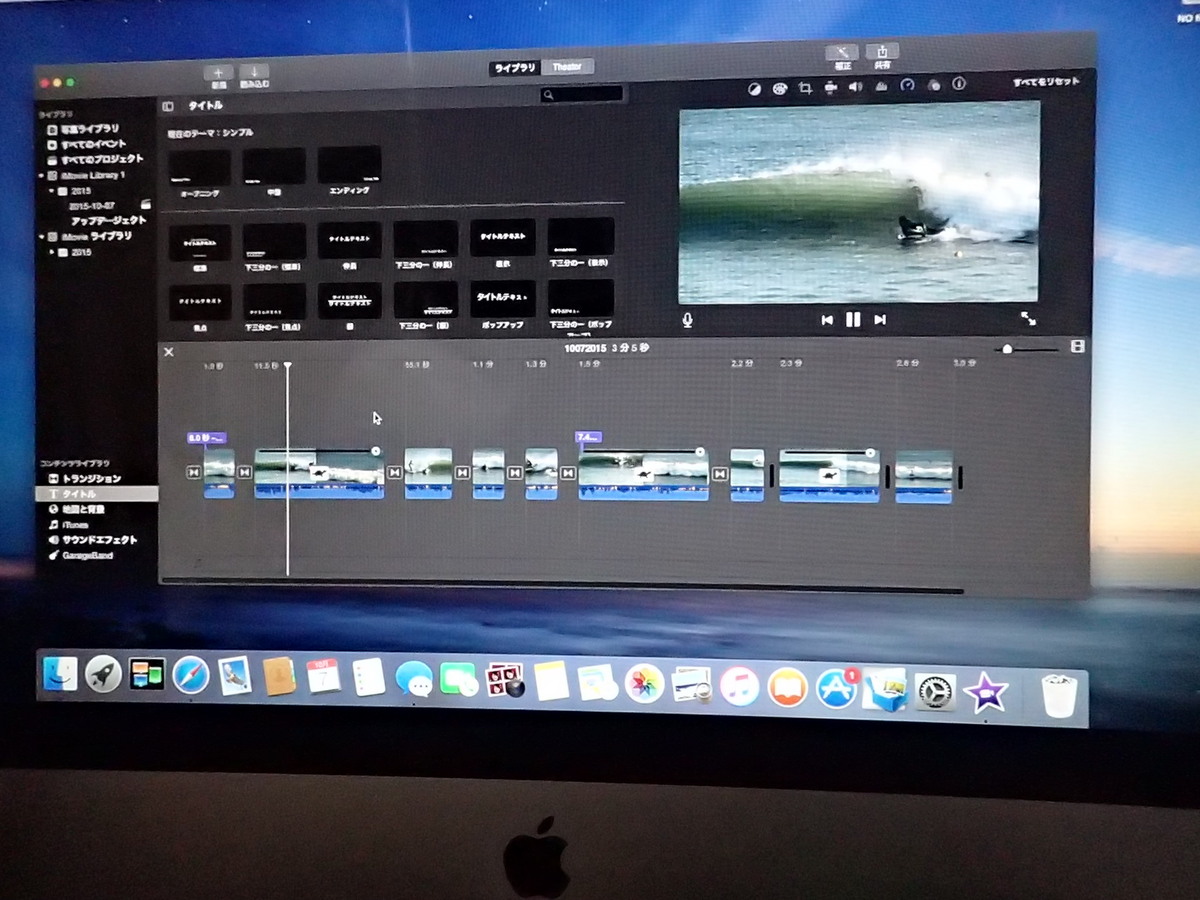
Task: Collapse the iMovie ライブラリ disclosure triangle
Action: click(x=41, y=237)
